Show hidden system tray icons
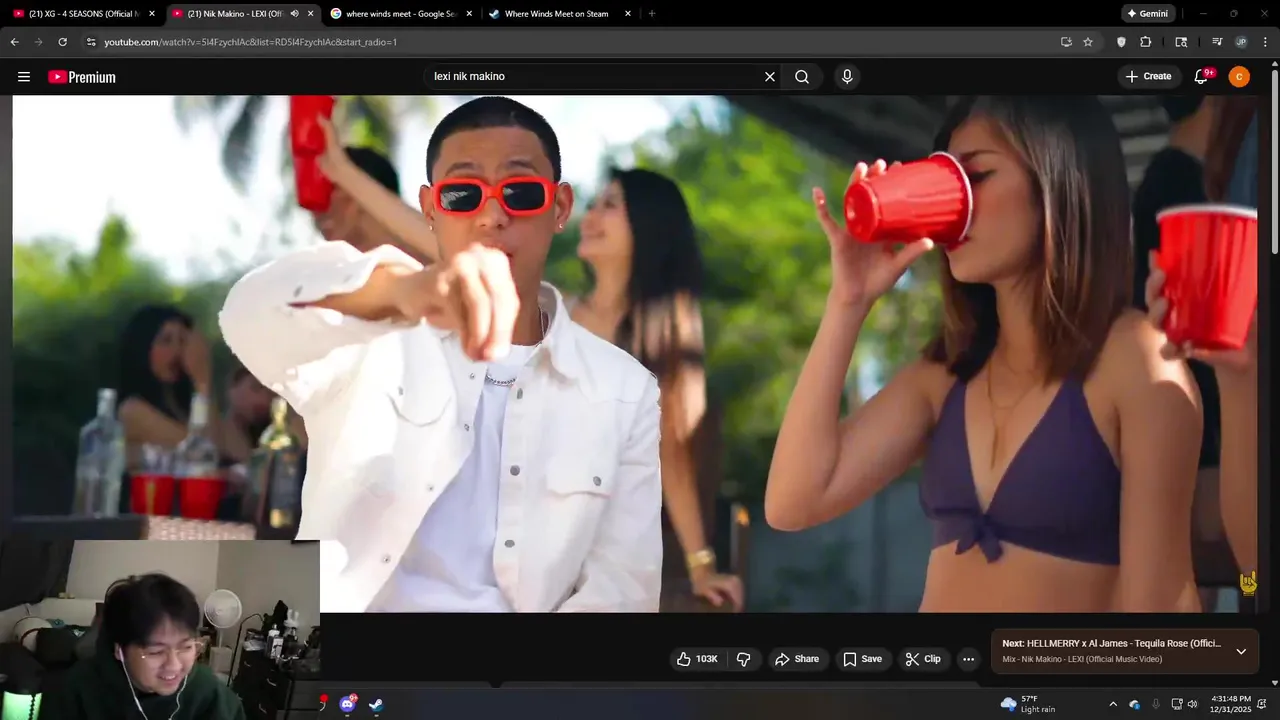 [x=1113, y=704]
